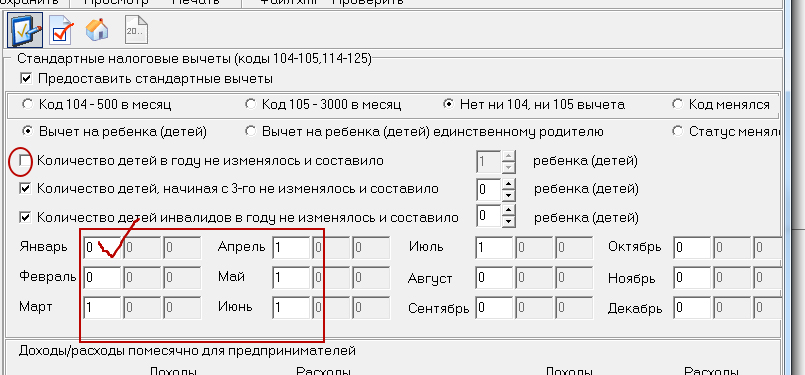Click the Апрель month label
This screenshot has width=805, height=375.
click(241, 247)
